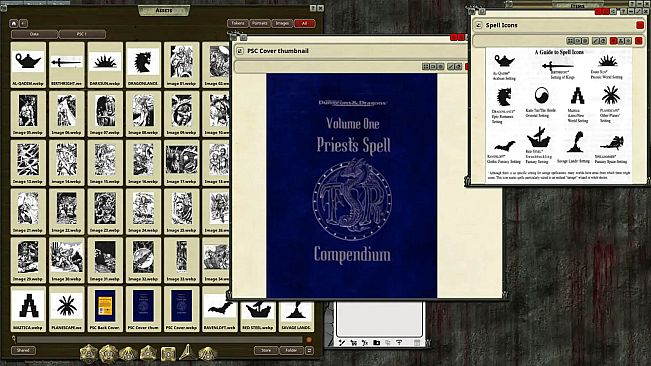Toggle the Portraits asset filter
This screenshot has width=651, height=366.
260,23
